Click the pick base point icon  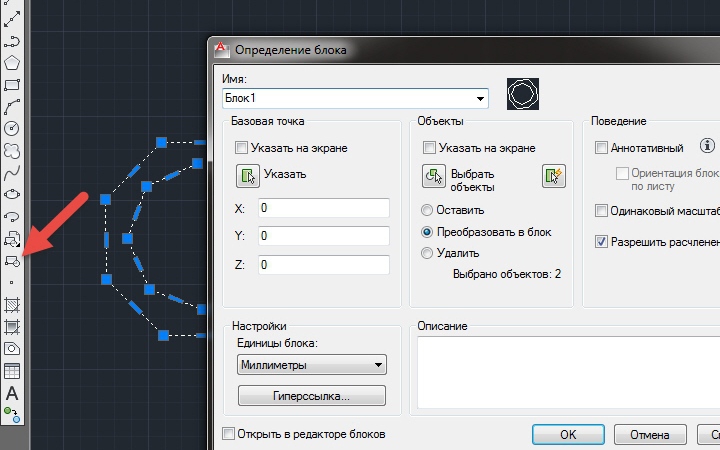248,176
